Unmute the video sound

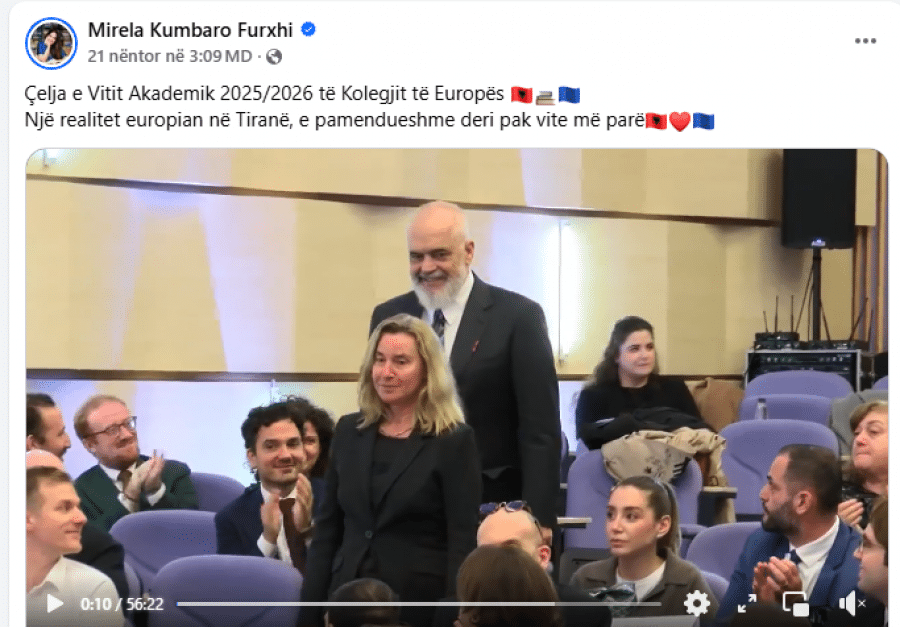coord(852,603)
